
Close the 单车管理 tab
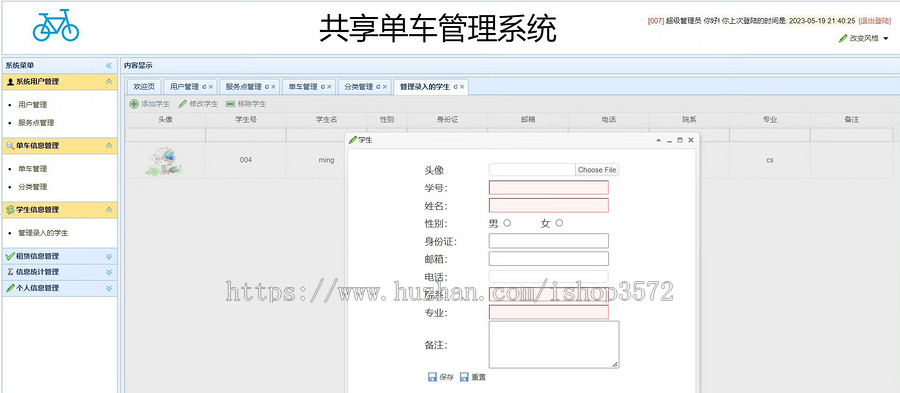coord(329,87)
